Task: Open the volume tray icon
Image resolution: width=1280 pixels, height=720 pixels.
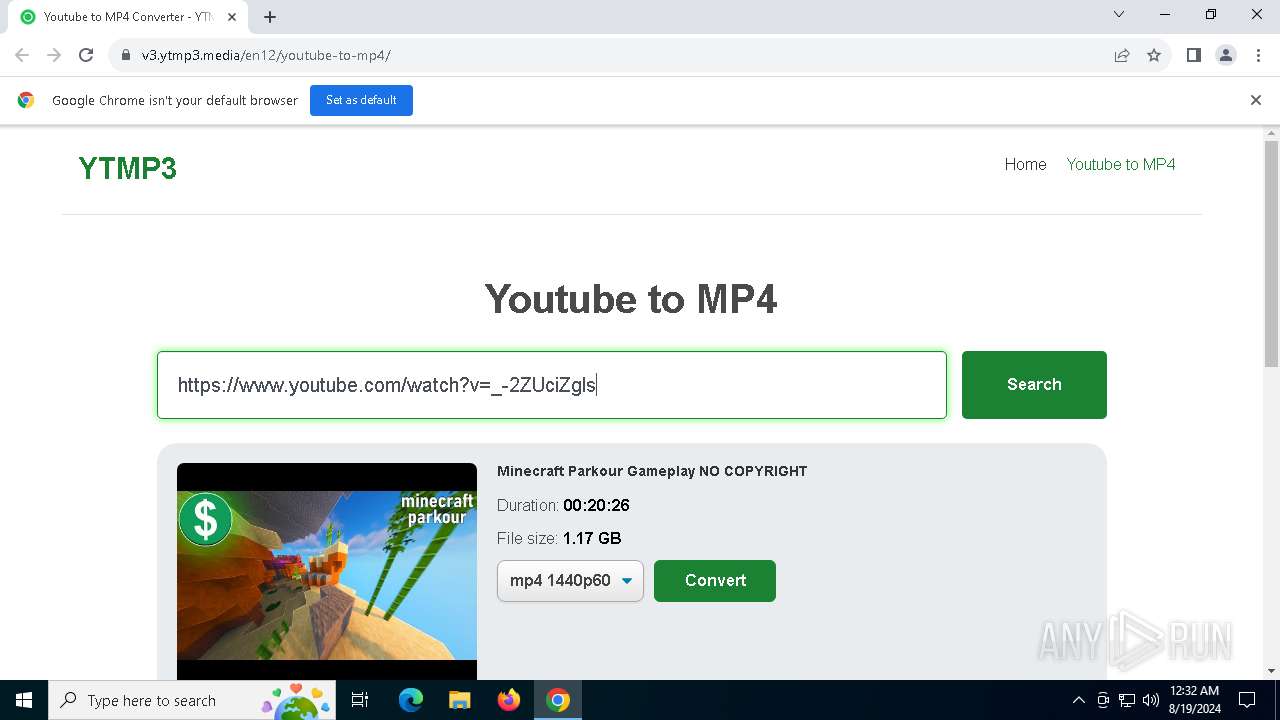Action: (1151, 700)
